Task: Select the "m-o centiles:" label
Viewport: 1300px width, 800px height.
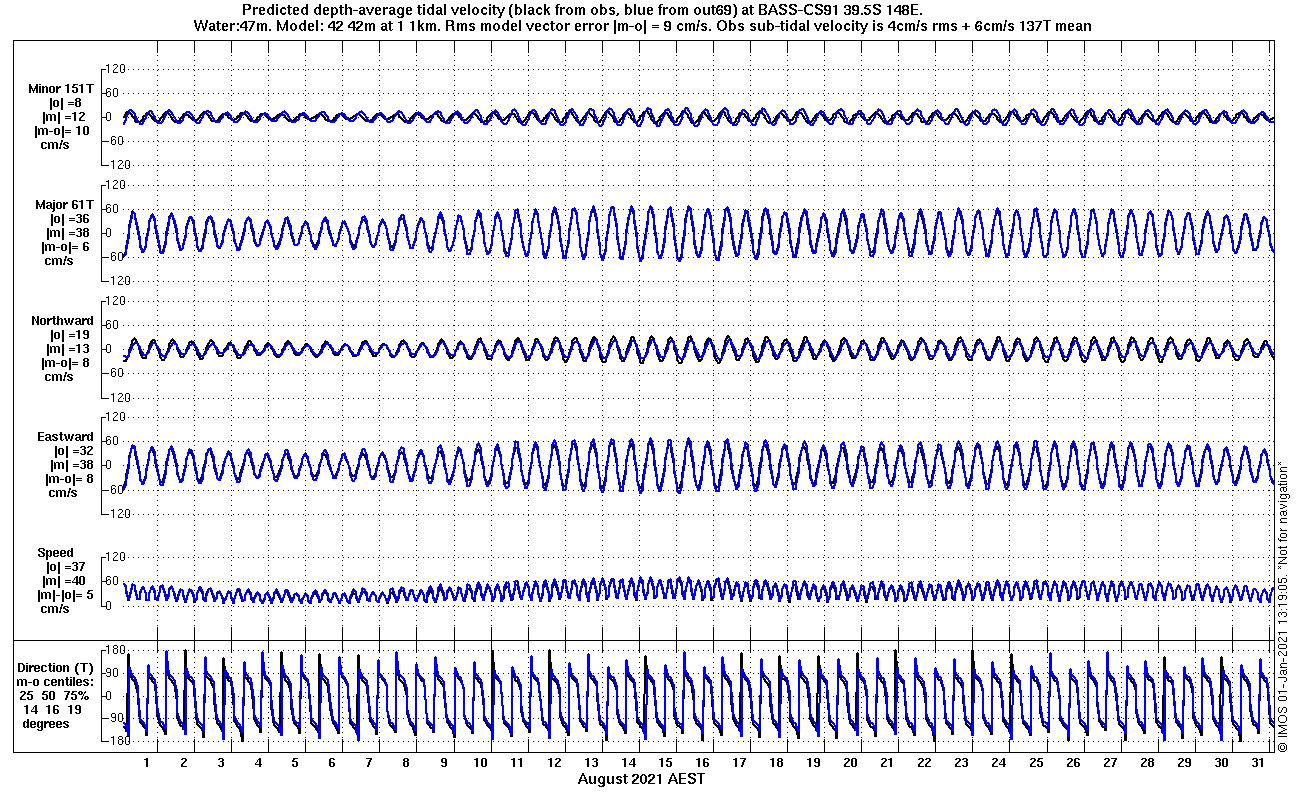Action: coord(57,682)
